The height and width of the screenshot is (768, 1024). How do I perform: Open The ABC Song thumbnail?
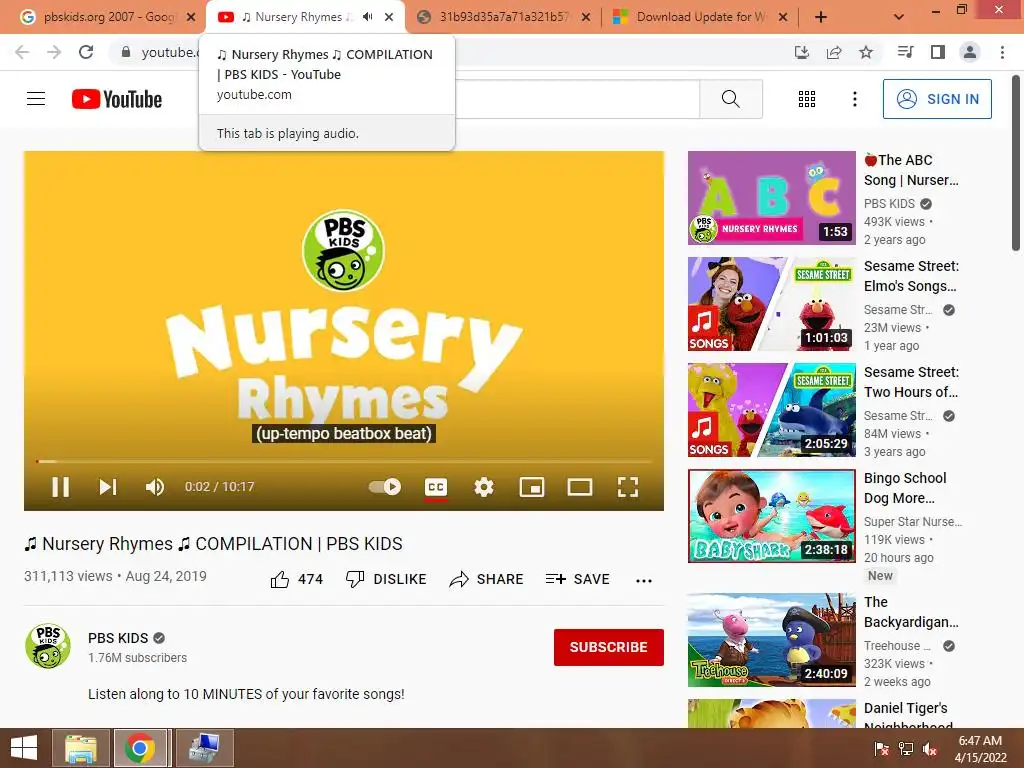point(771,198)
